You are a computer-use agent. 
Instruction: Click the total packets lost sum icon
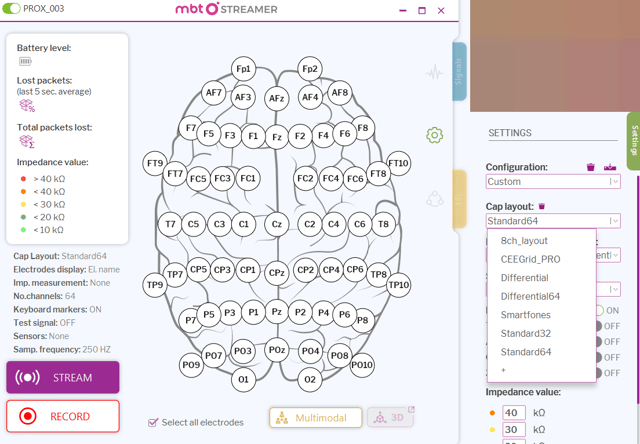(27, 142)
